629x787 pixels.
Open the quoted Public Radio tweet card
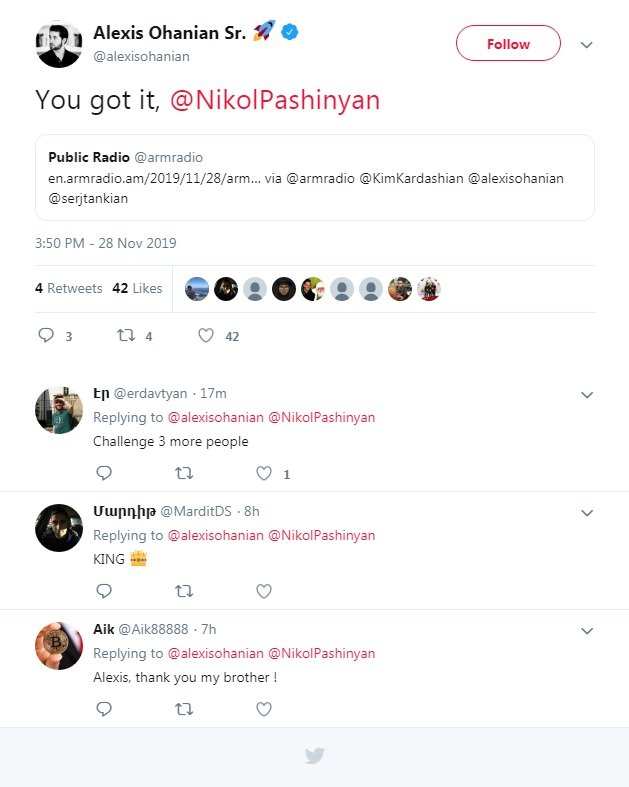(315, 177)
